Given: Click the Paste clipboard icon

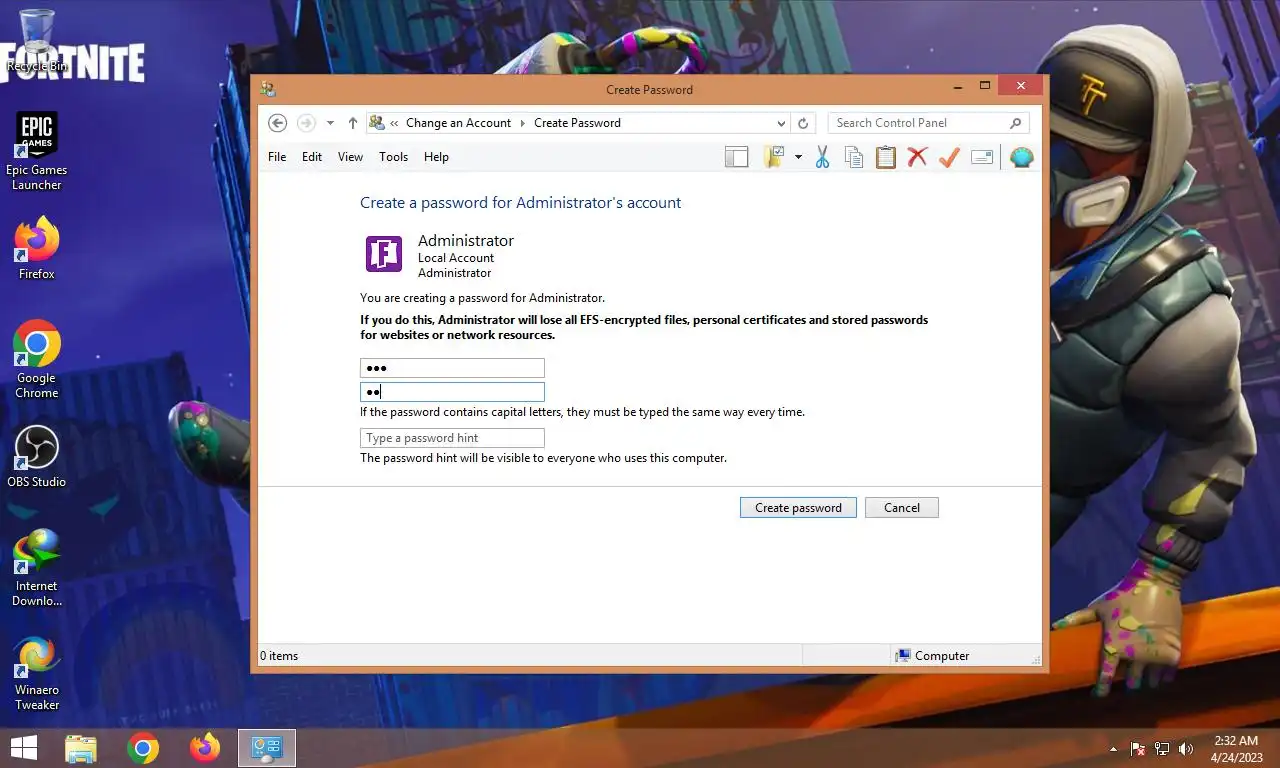Looking at the screenshot, I should tap(886, 157).
